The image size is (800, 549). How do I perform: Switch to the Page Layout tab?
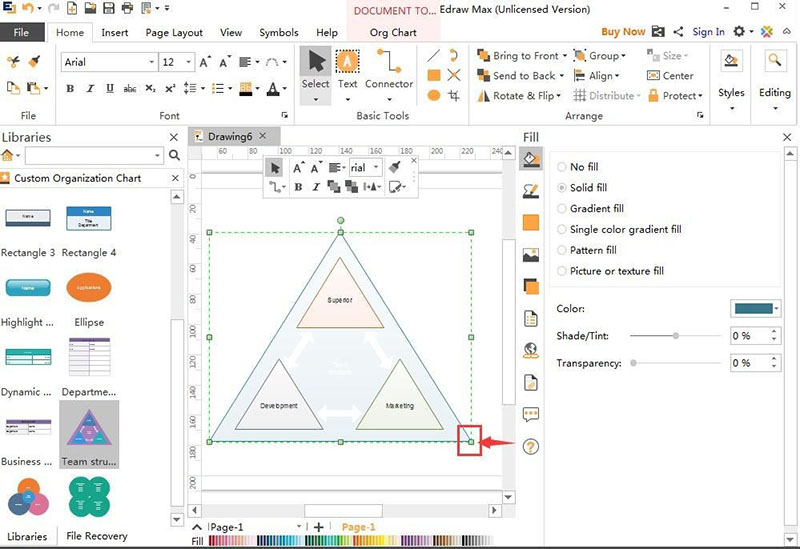(174, 32)
